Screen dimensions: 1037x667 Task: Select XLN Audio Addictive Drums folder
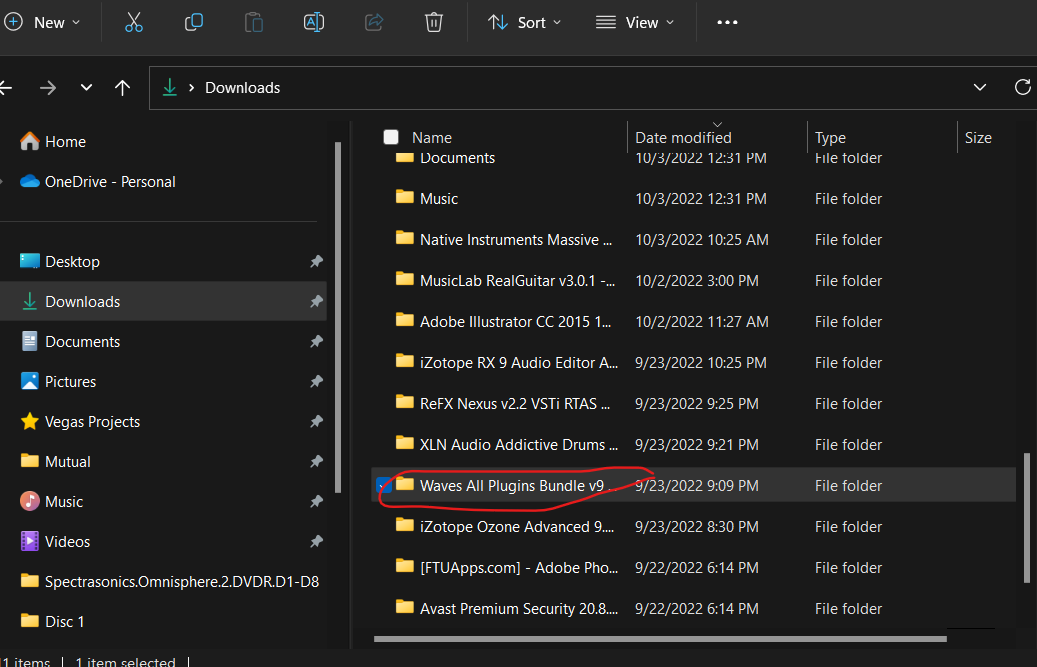click(x=693, y=445)
